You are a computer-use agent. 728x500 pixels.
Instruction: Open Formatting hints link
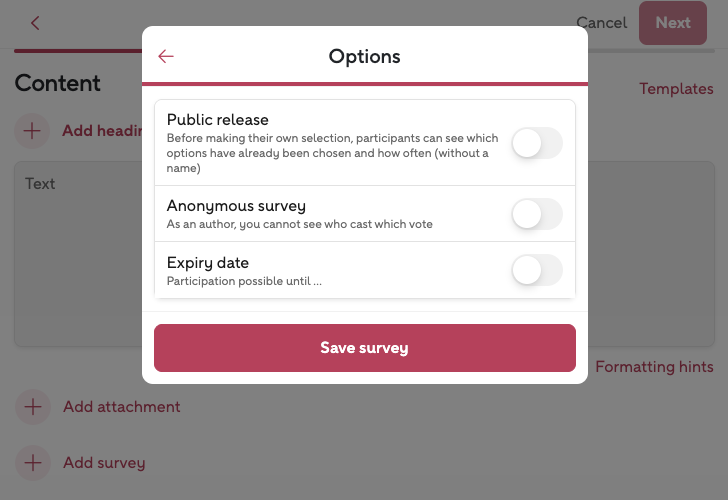pos(654,367)
